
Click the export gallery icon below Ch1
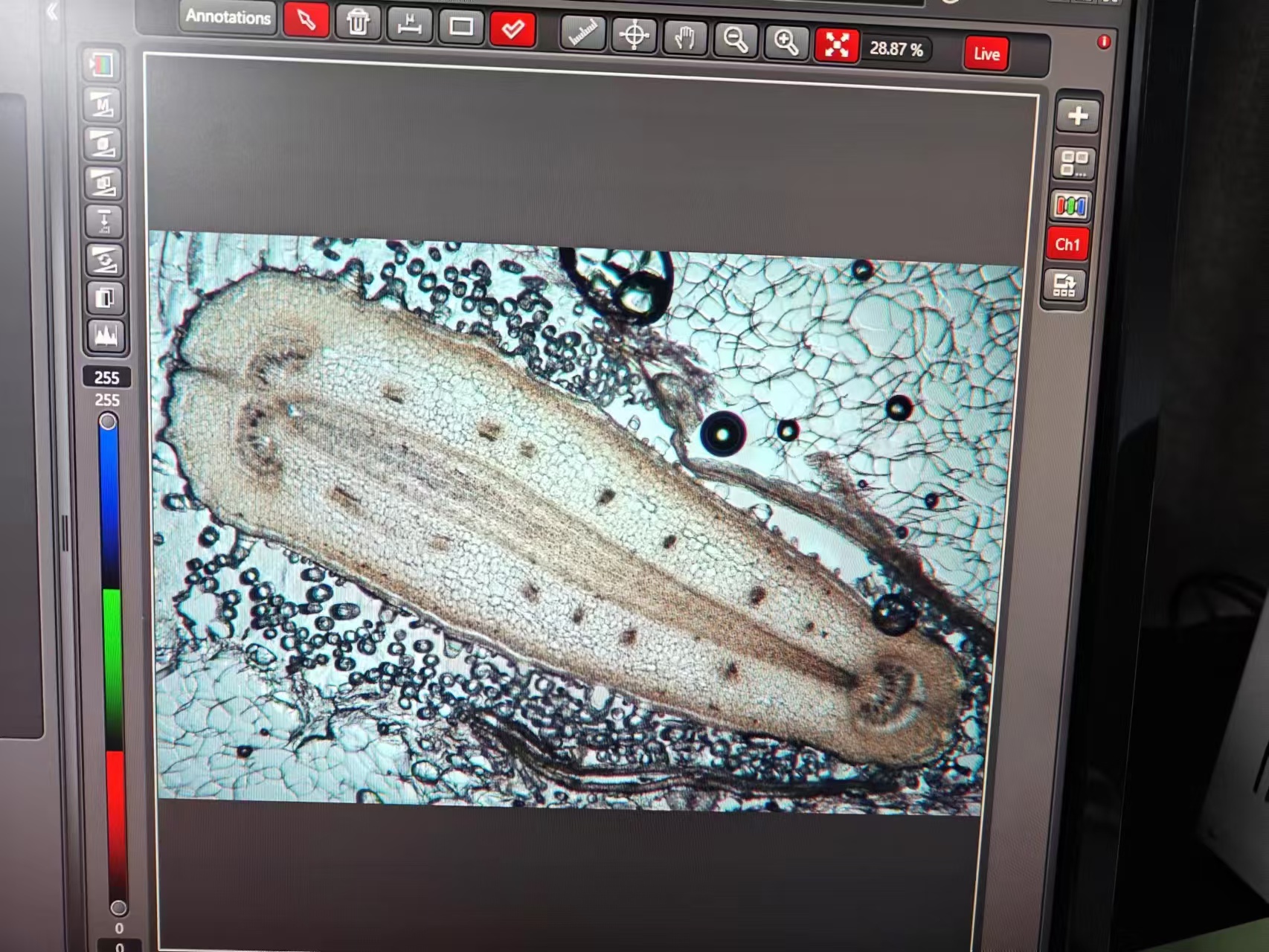[x=1064, y=285]
